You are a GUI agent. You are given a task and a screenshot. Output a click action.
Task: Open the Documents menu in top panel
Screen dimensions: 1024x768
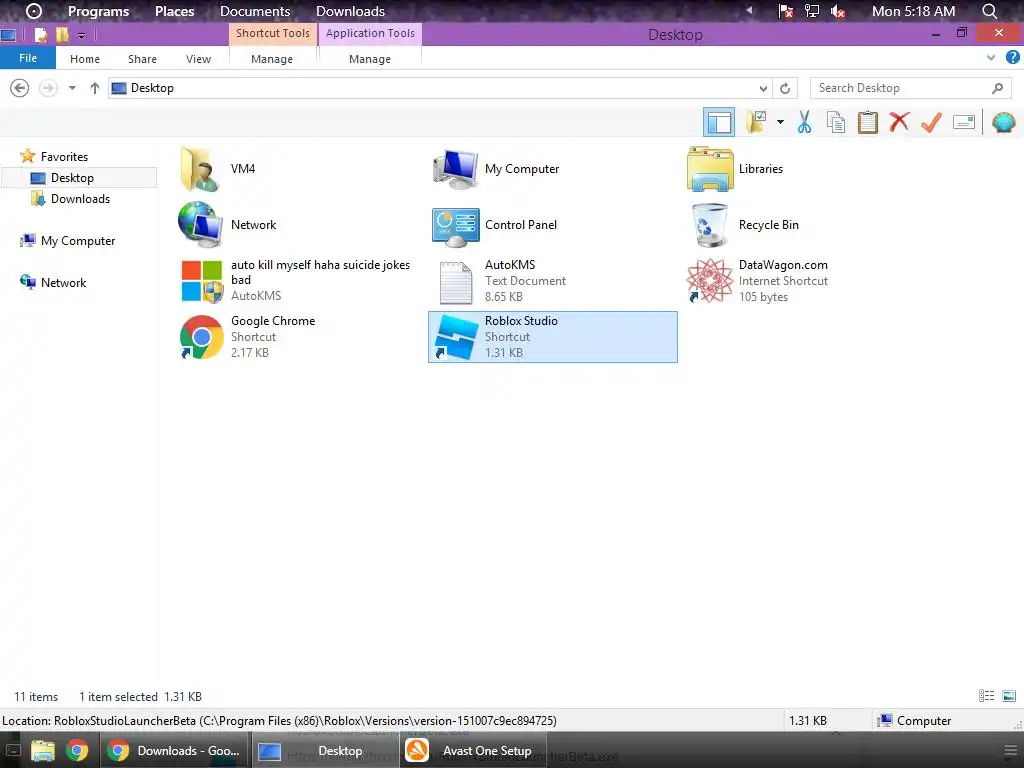pos(255,11)
